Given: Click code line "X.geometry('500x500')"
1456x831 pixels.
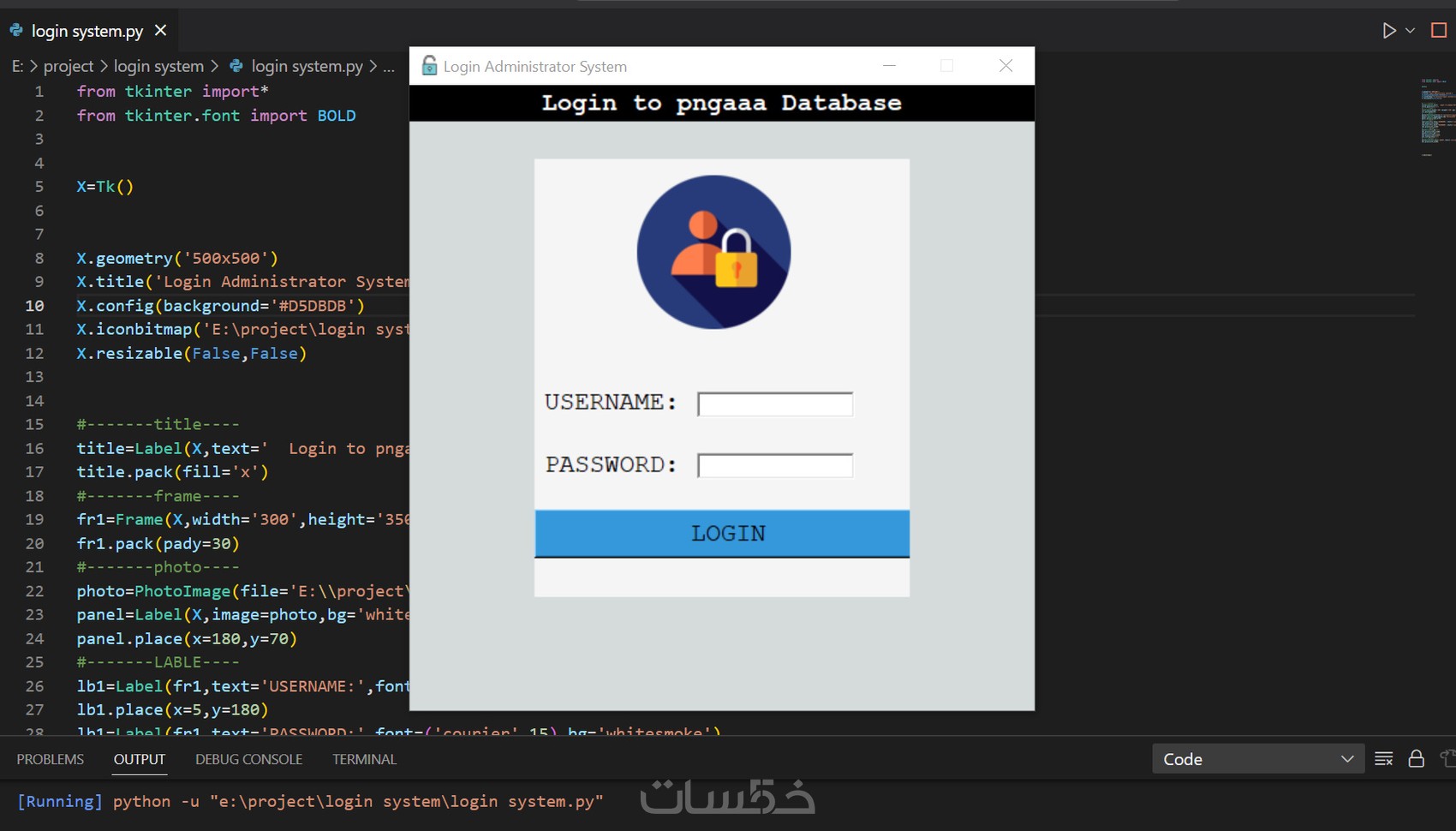Looking at the screenshot, I should 177,258.
